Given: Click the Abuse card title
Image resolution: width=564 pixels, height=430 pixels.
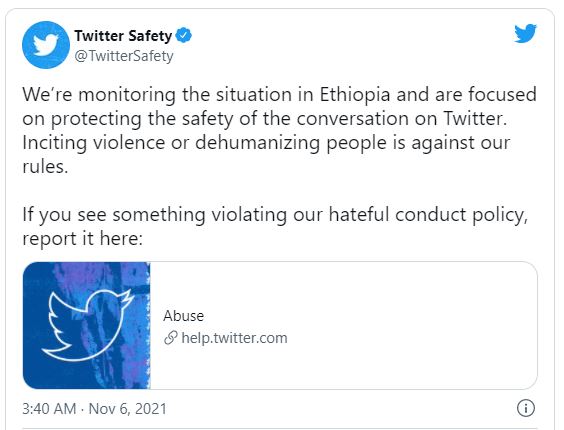Looking at the screenshot, I should [183, 316].
